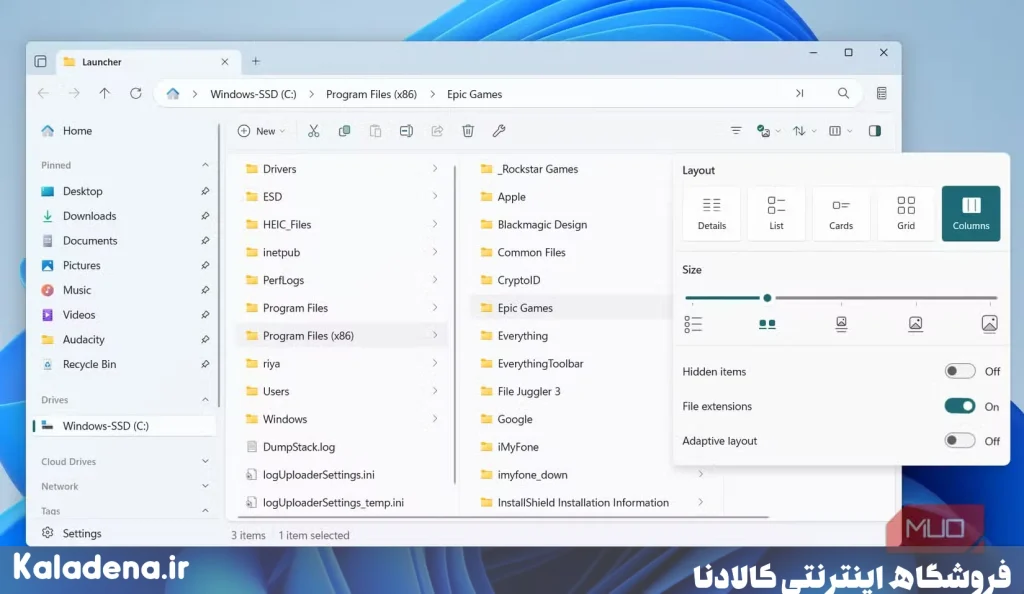Click the Copy icon in toolbar
Screen dimensions: 1024x594
(x=344, y=131)
